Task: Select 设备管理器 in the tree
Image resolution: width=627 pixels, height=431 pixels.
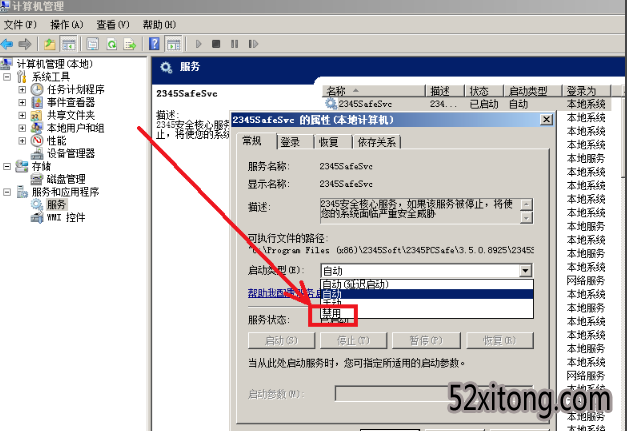Action: pos(71,154)
